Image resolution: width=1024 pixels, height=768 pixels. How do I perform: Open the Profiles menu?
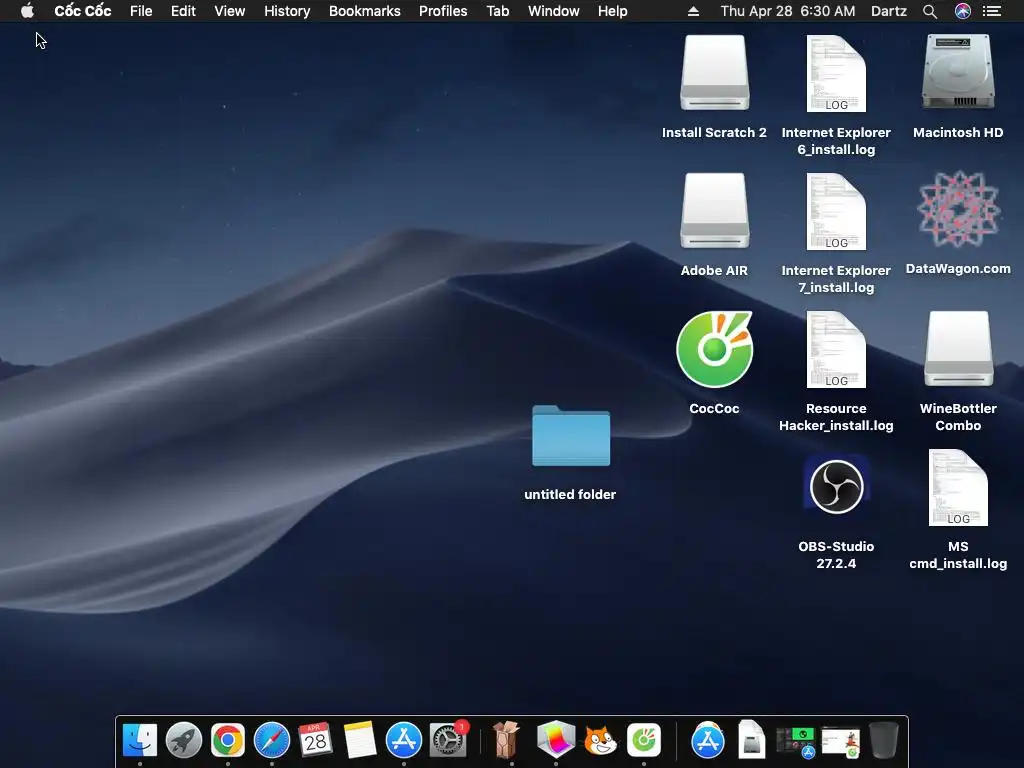click(x=443, y=11)
